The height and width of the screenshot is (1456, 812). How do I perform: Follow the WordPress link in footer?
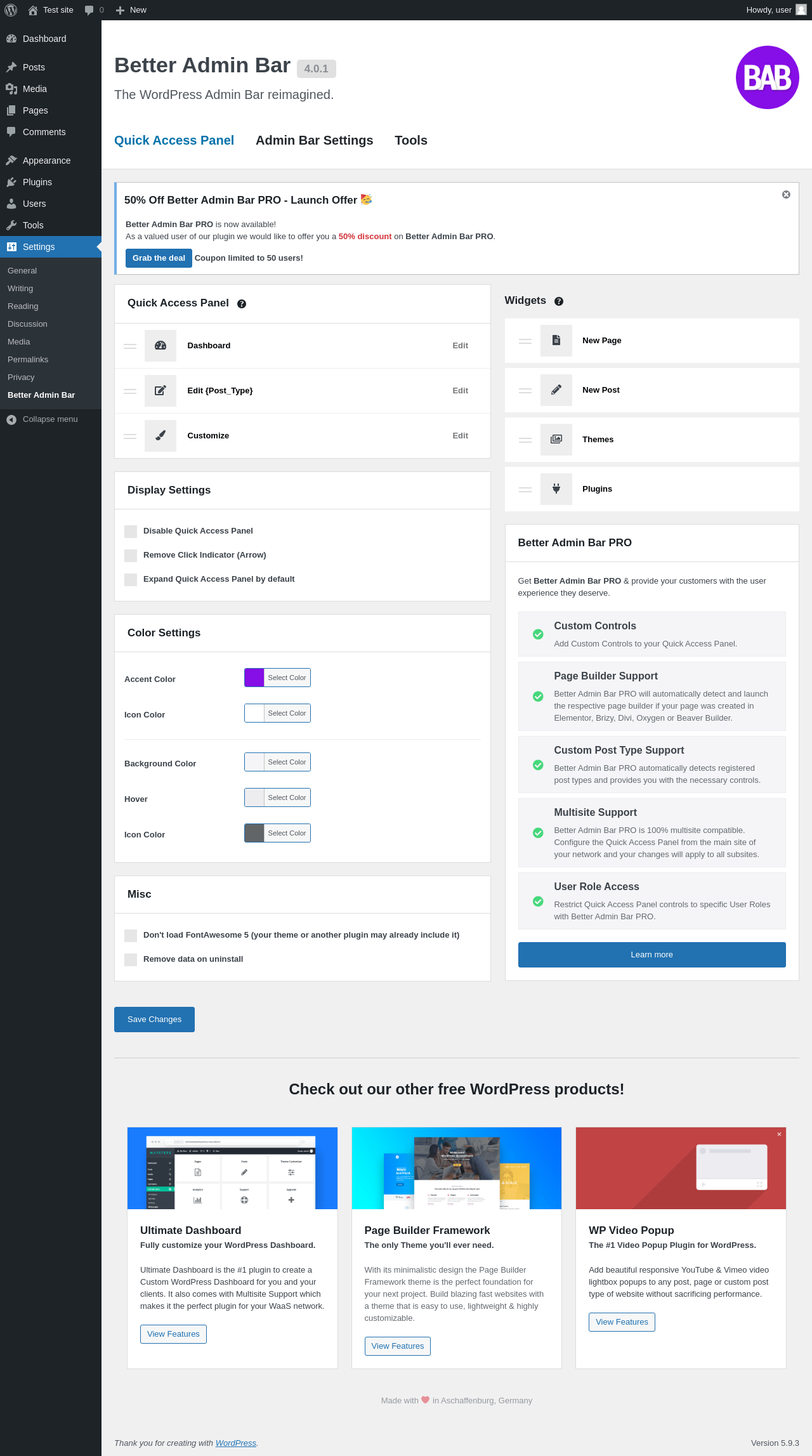(x=235, y=1443)
